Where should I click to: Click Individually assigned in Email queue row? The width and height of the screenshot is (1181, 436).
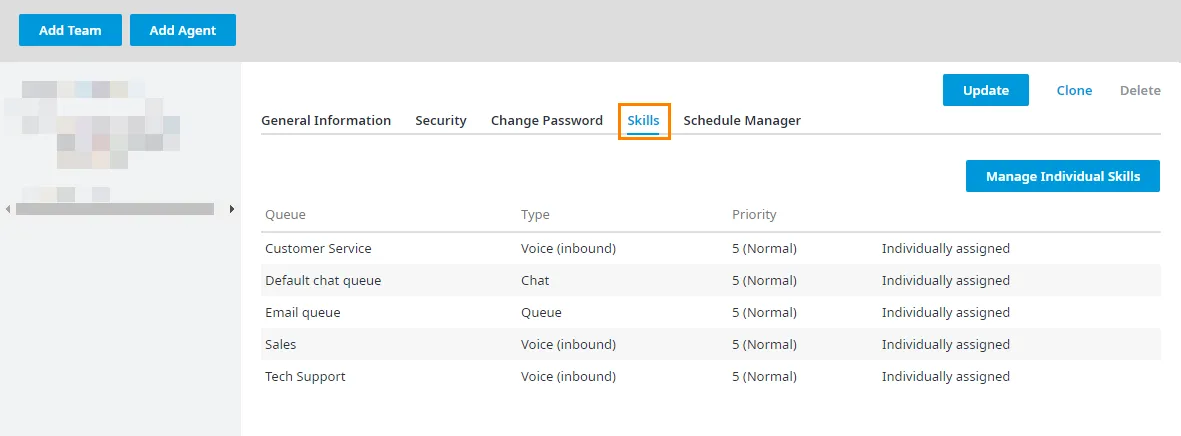(945, 313)
